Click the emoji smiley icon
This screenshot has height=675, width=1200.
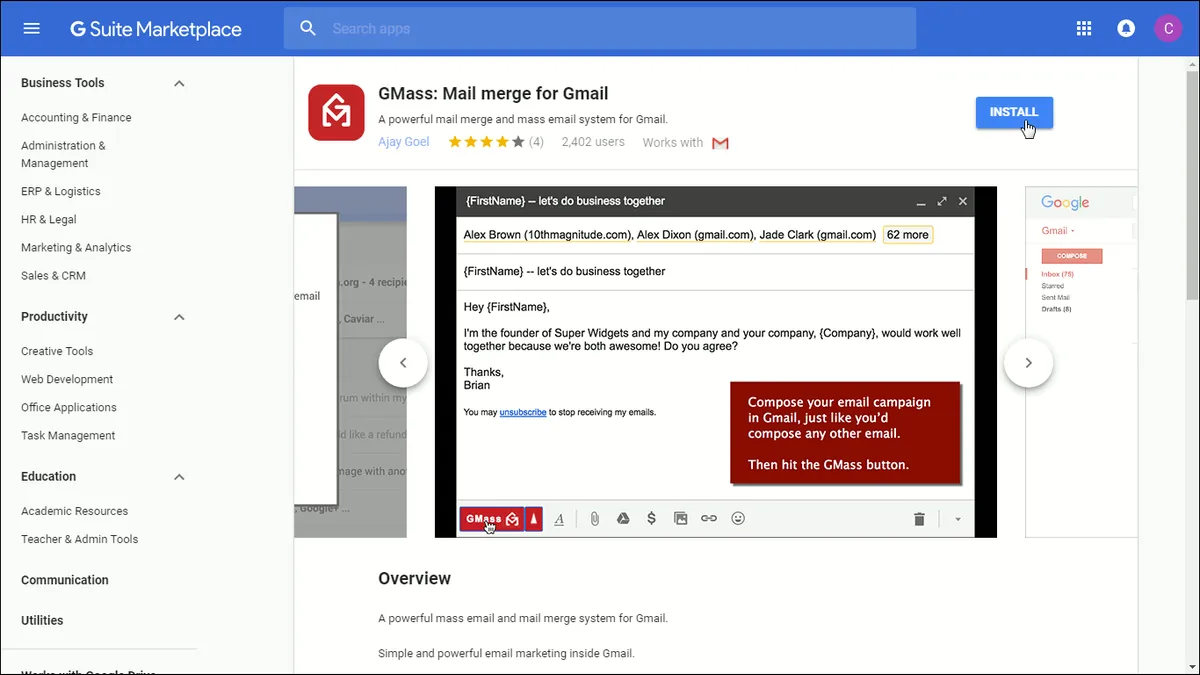738,519
